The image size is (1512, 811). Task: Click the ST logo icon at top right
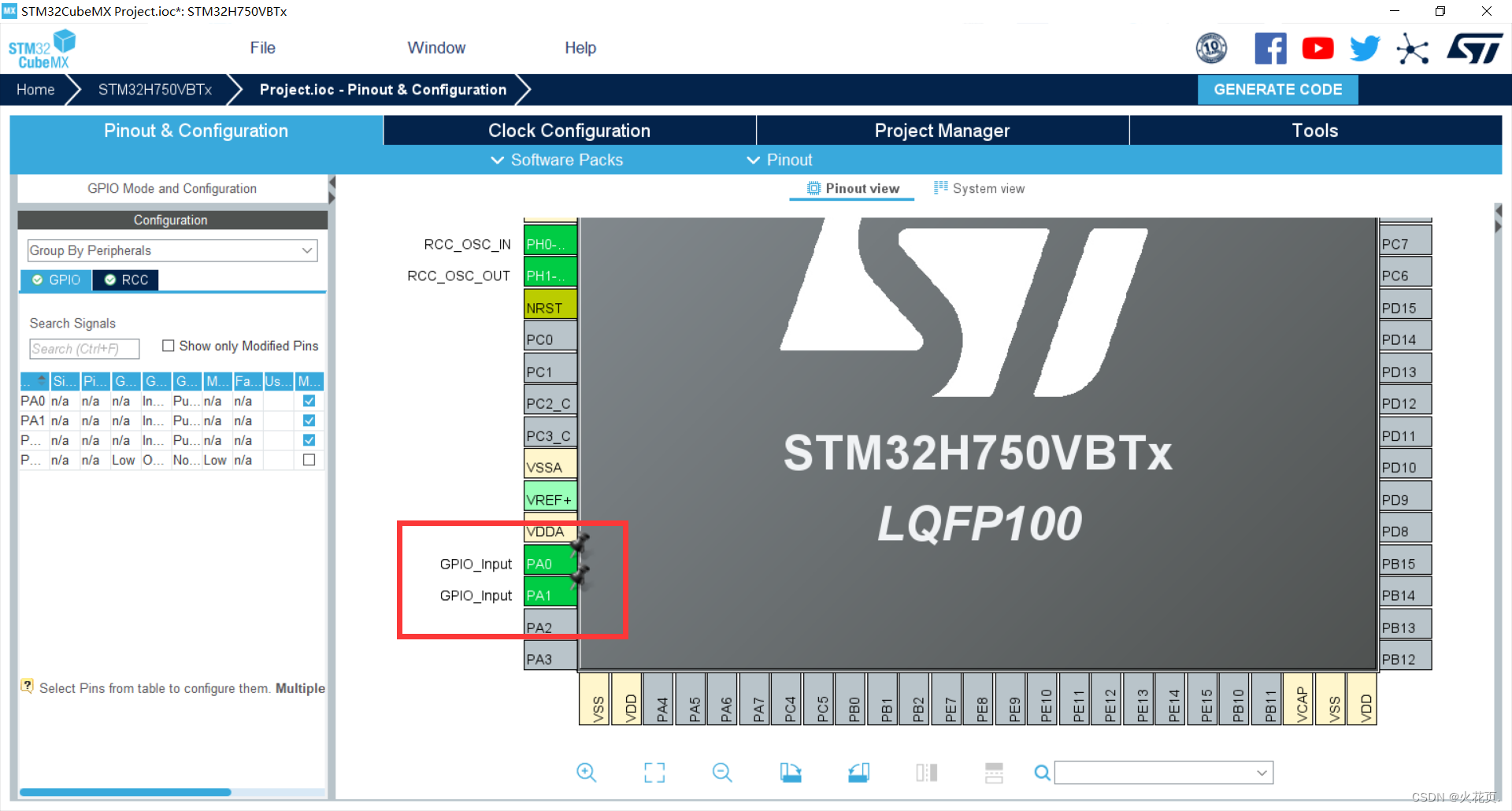(x=1474, y=48)
